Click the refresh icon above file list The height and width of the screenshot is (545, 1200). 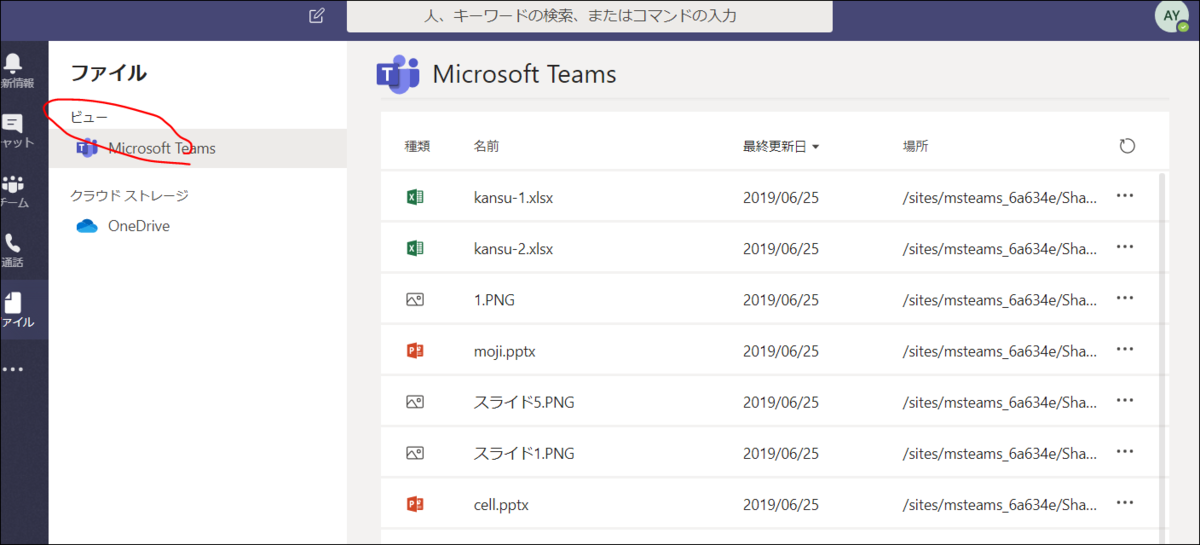1127,146
